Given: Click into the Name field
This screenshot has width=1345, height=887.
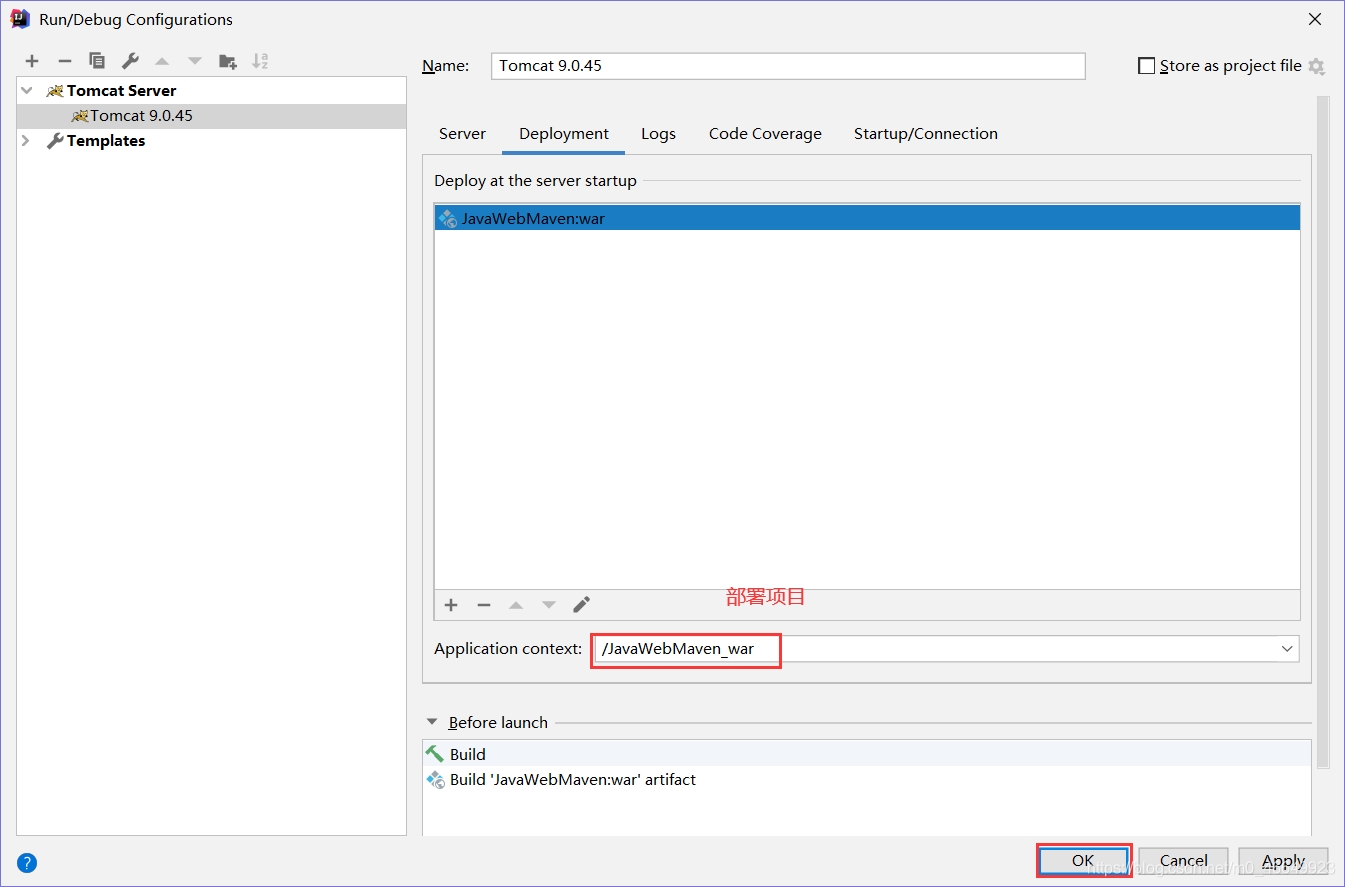Looking at the screenshot, I should pos(788,66).
